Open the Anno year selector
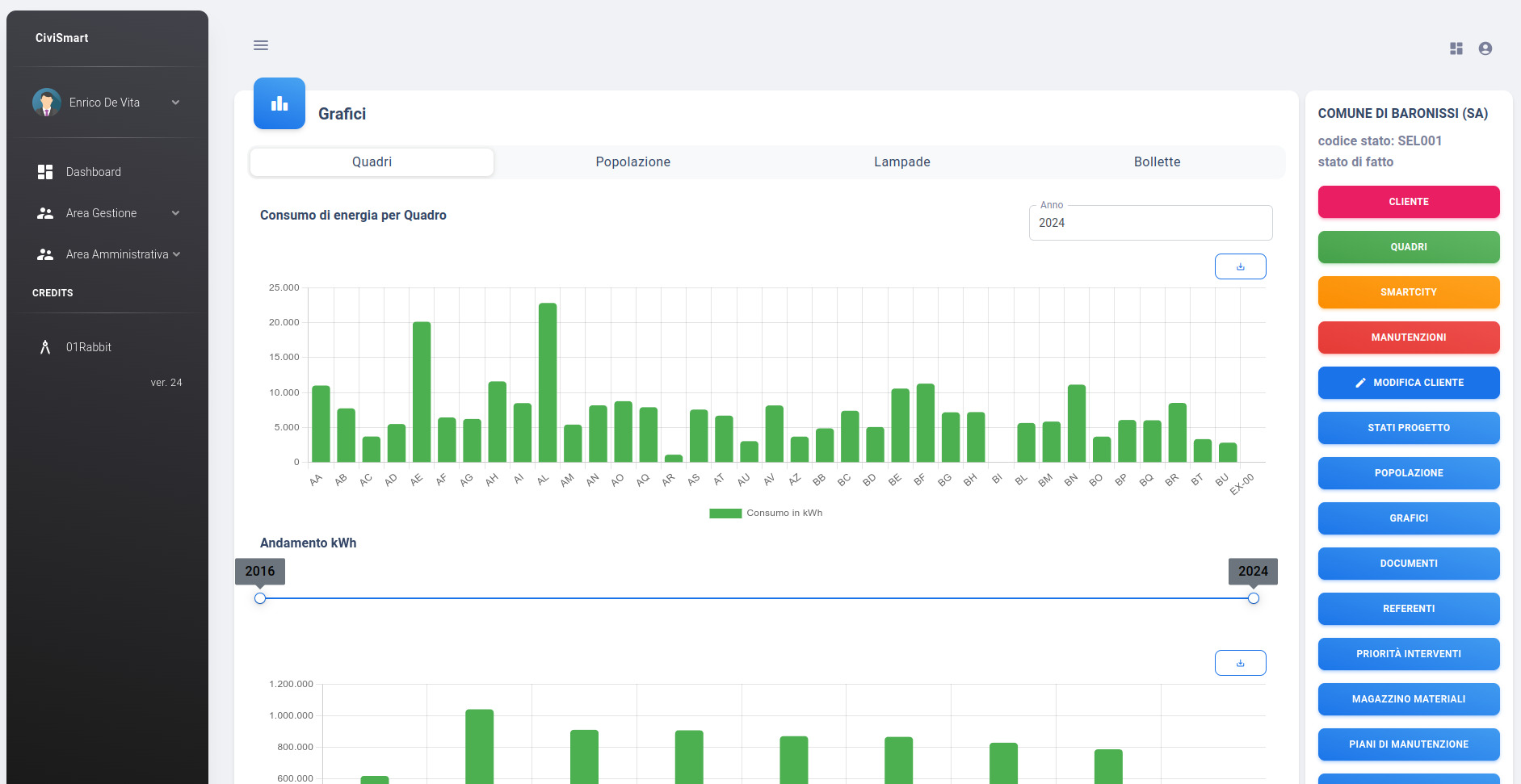 click(x=1150, y=223)
